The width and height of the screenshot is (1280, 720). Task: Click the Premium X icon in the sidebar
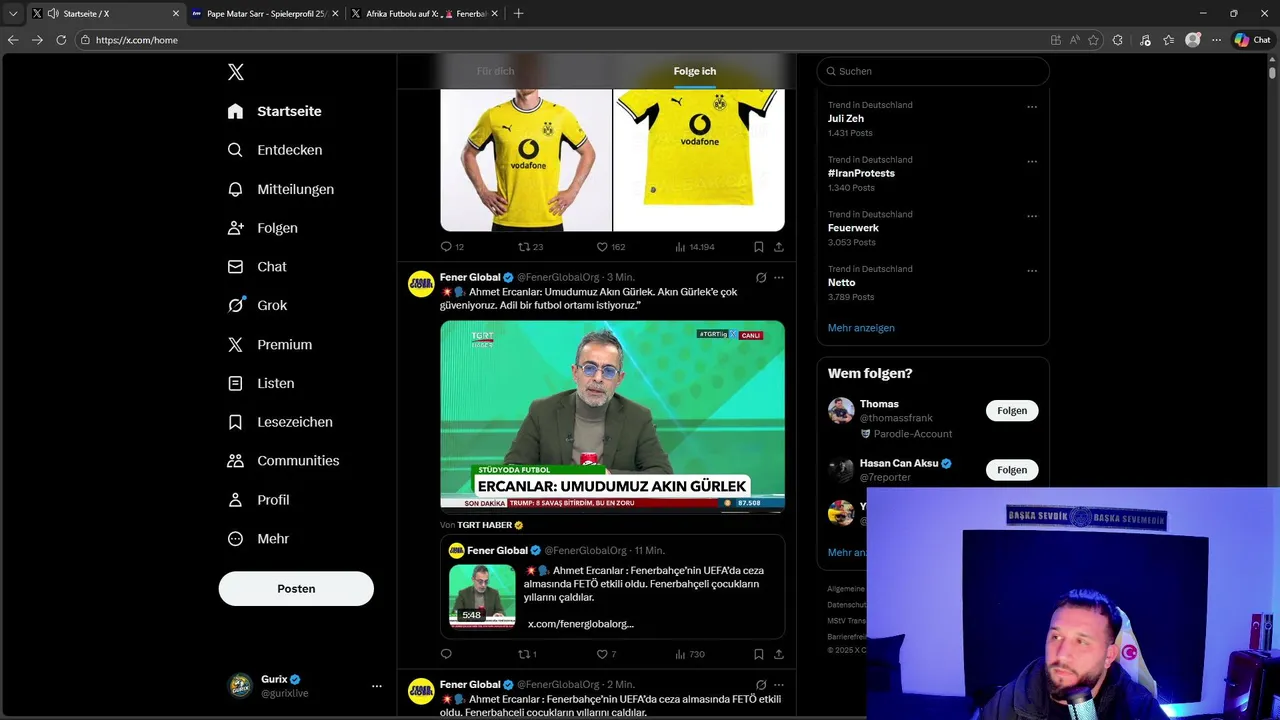click(235, 344)
